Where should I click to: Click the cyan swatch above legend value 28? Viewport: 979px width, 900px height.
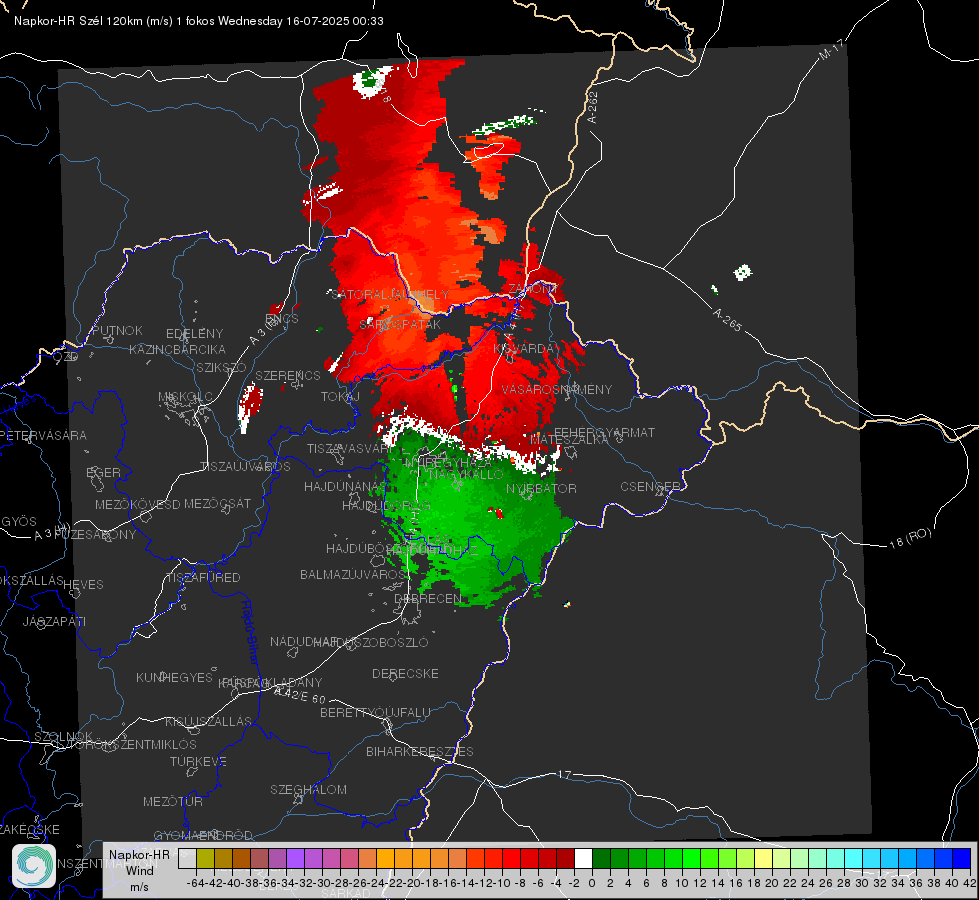tap(854, 859)
